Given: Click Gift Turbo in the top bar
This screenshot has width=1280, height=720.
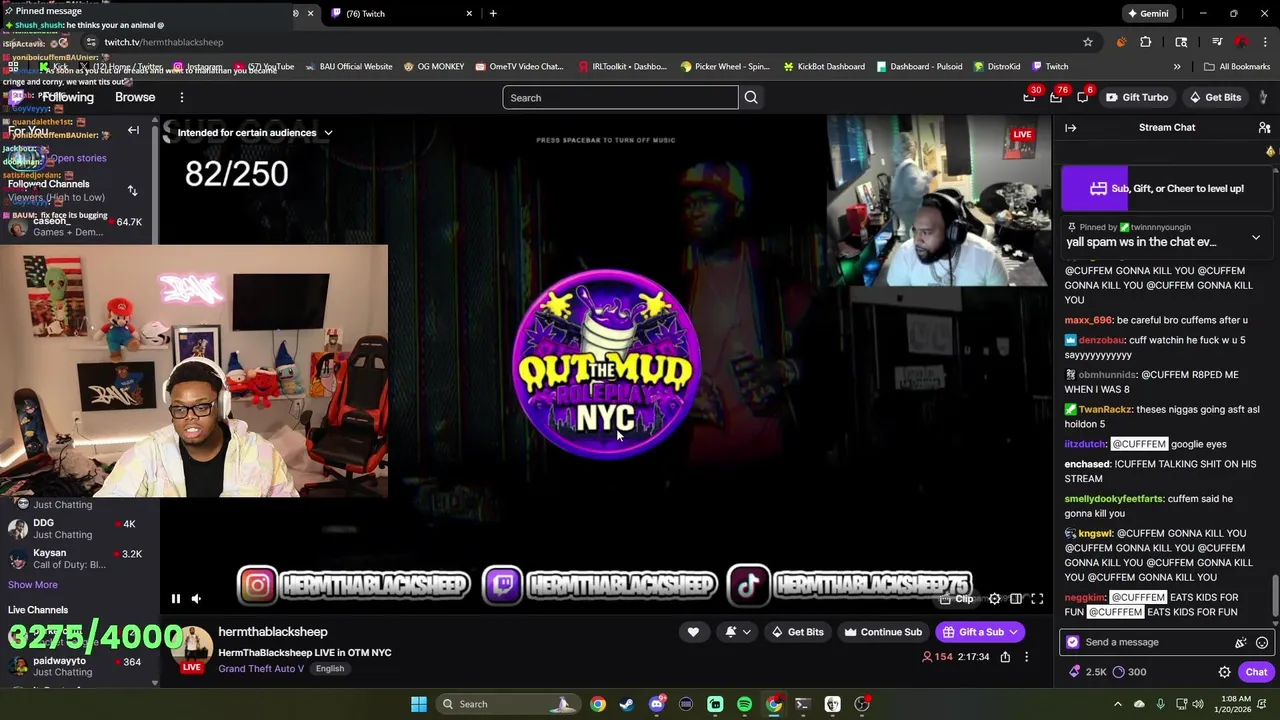Looking at the screenshot, I should (1137, 97).
